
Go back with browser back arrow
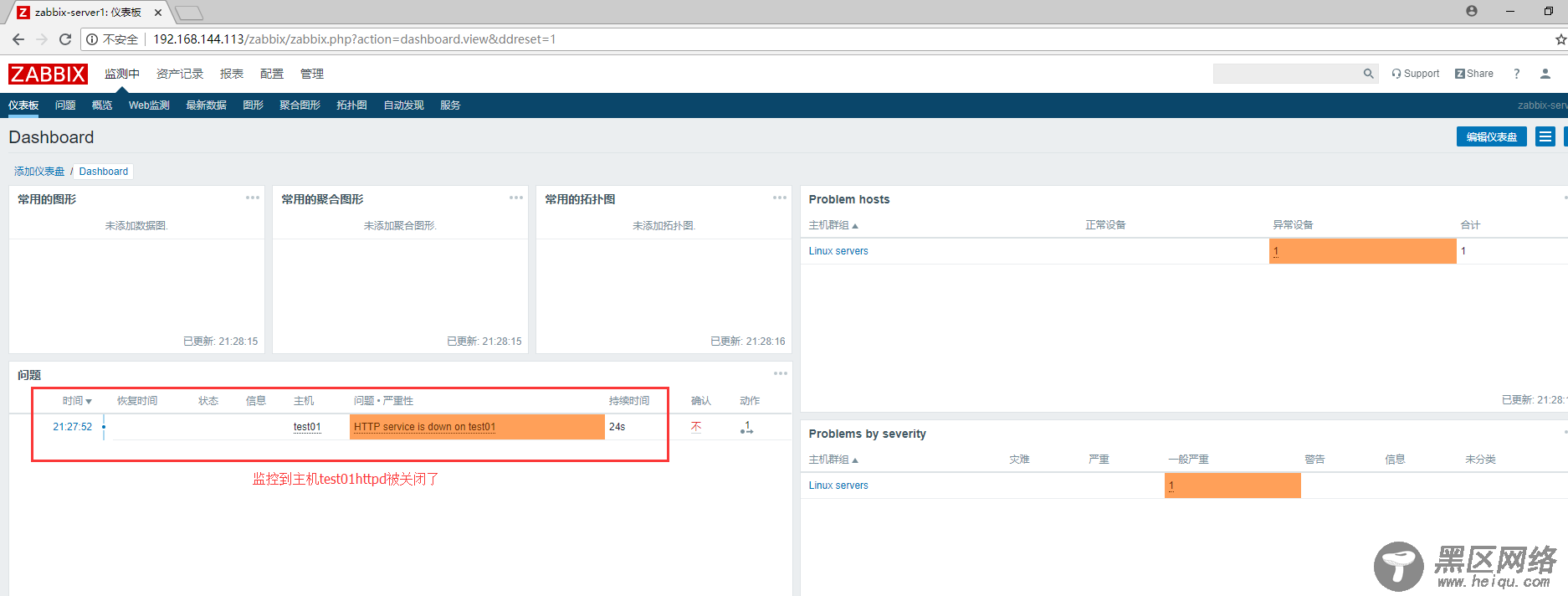(18, 39)
